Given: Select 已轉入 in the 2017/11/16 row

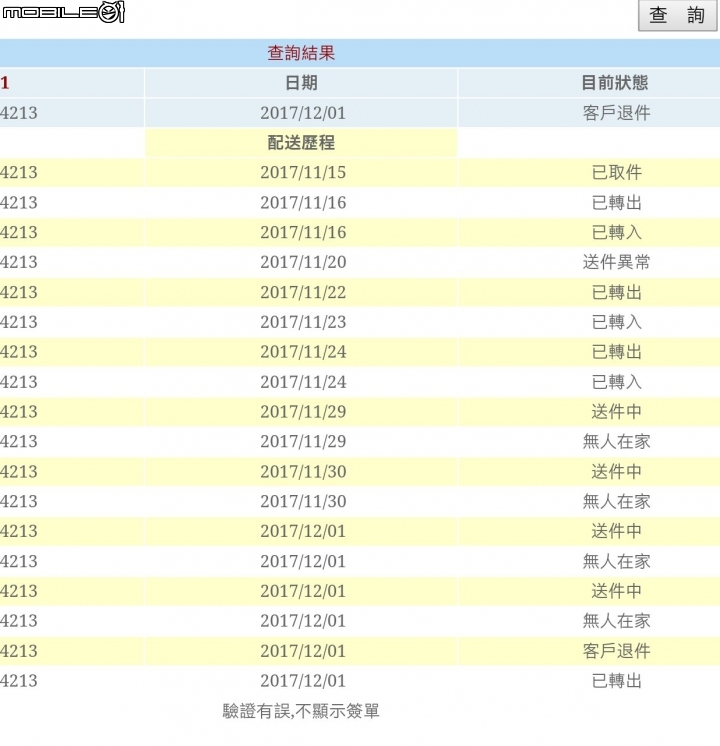Looking at the screenshot, I should click(x=616, y=233).
